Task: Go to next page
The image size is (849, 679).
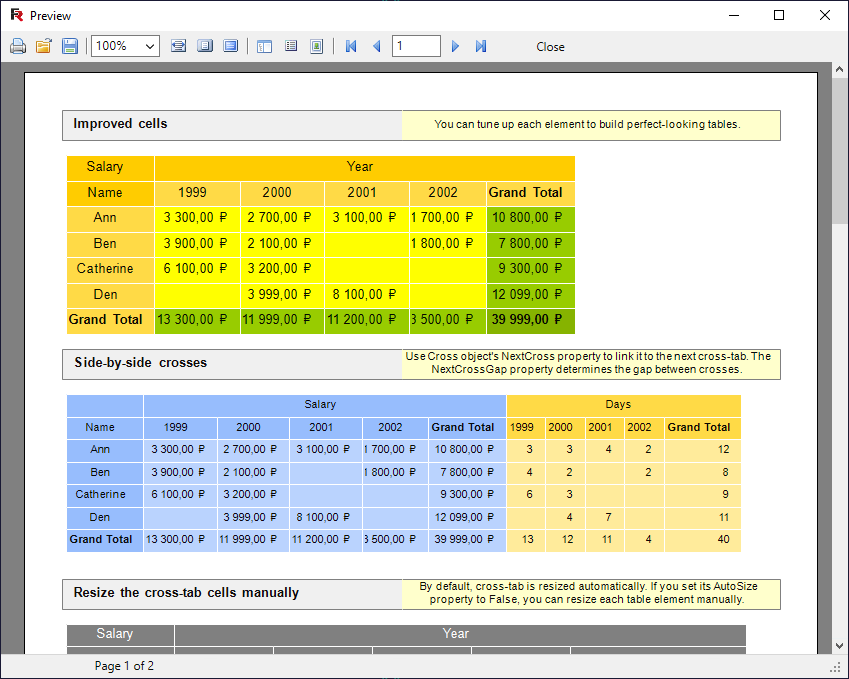Action: (455, 46)
